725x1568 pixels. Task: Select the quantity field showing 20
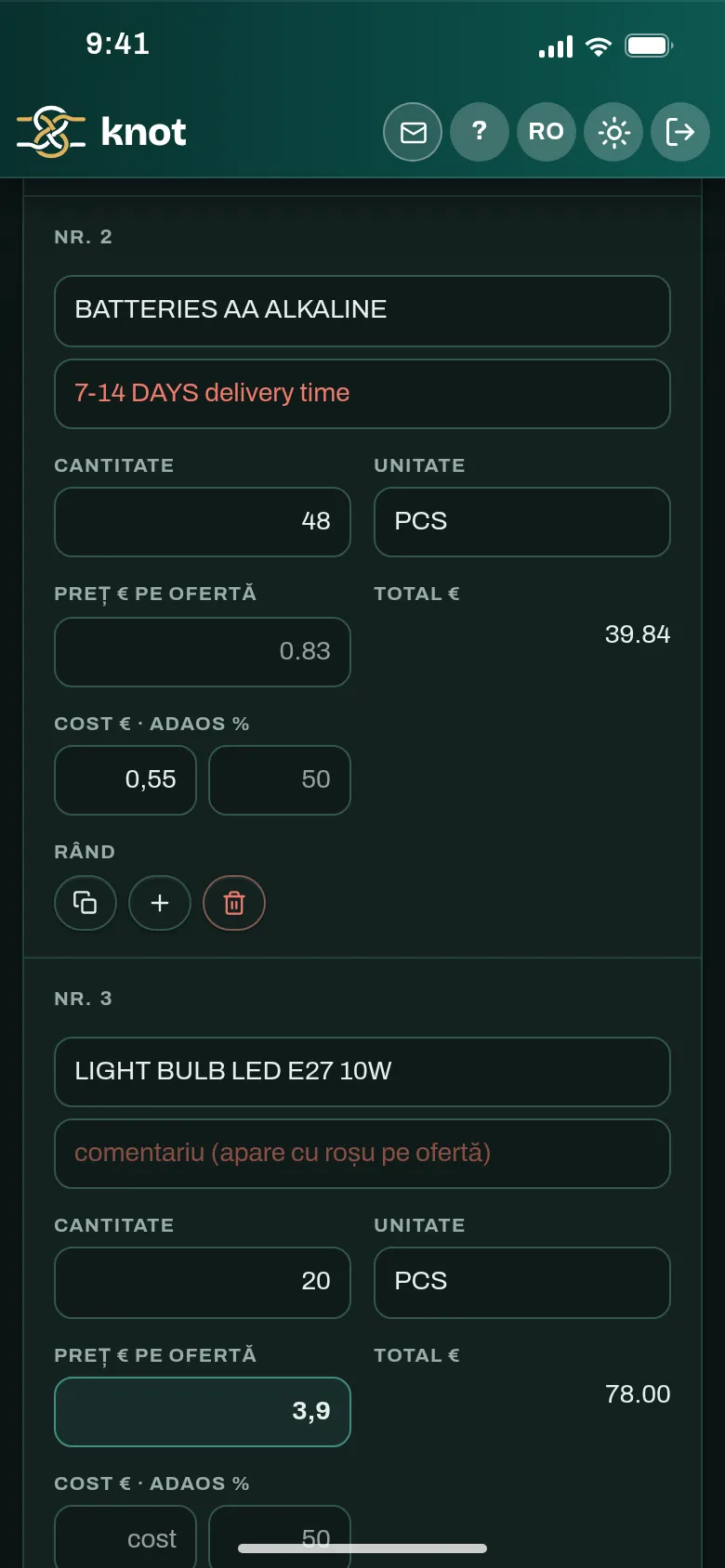[x=203, y=1282]
